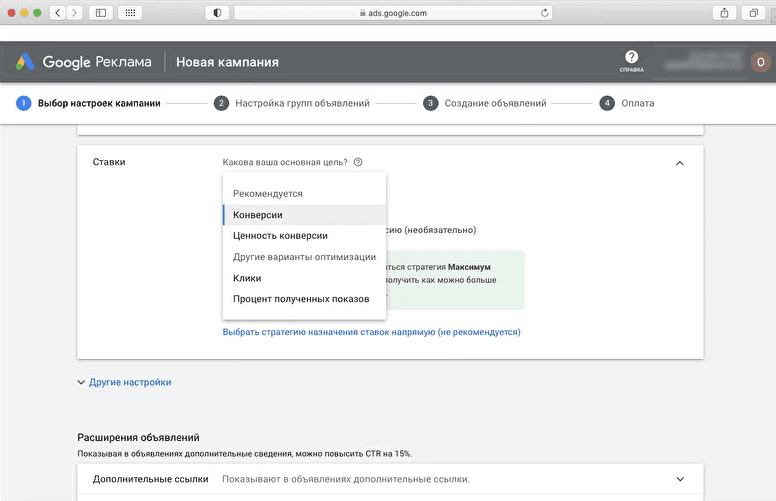The height and width of the screenshot is (501, 776).
Task: Click the step 2 circle icon
Action: pyautogui.click(x=221, y=103)
